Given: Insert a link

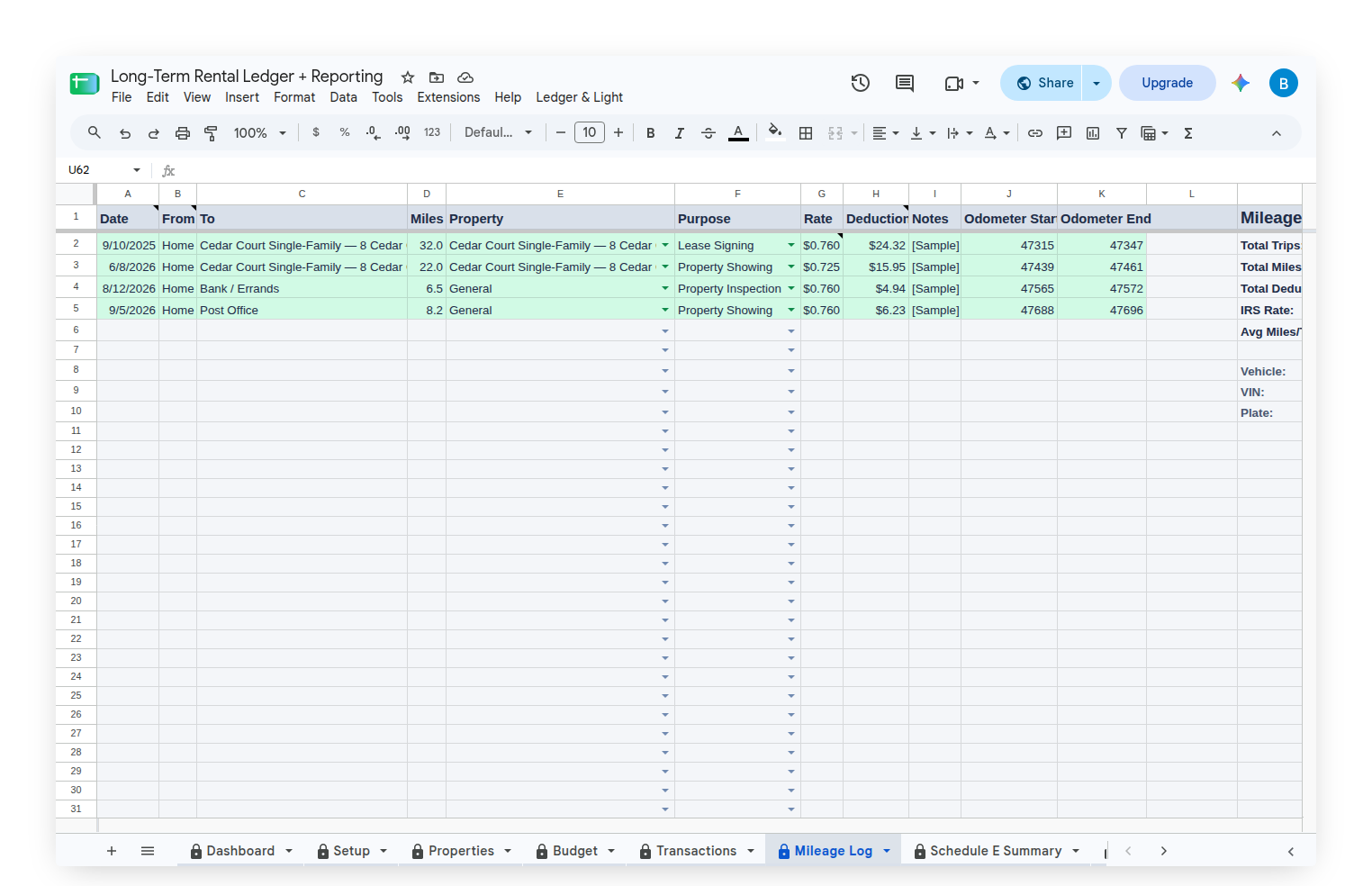Looking at the screenshot, I should [x=1035, y=133].
